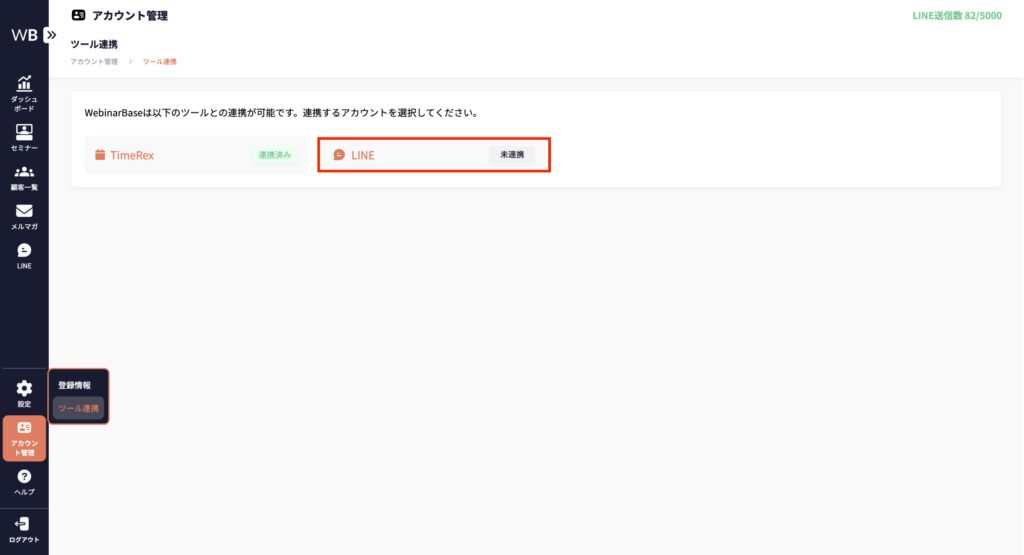Select 登録情報 in the flyout menu

click(74, 385)
